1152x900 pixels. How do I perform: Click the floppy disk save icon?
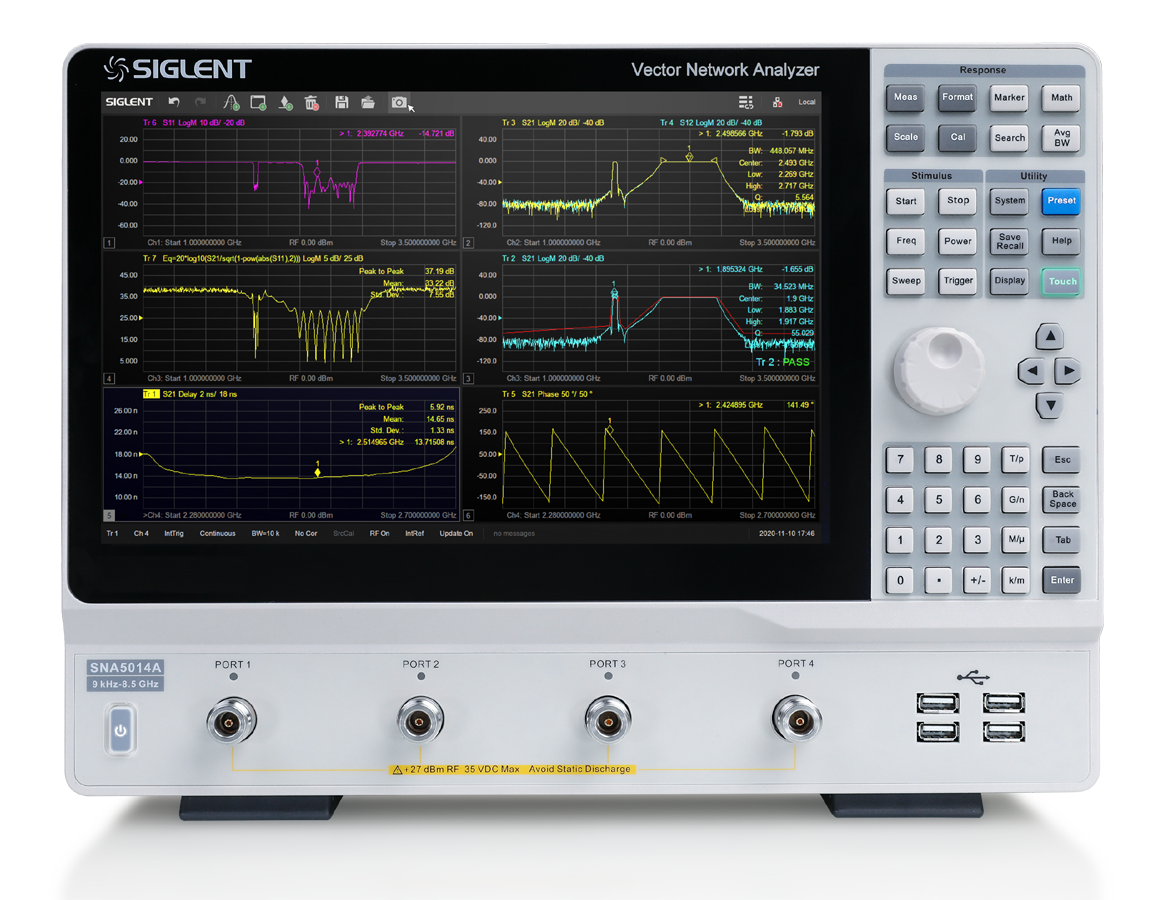point(341,102)
